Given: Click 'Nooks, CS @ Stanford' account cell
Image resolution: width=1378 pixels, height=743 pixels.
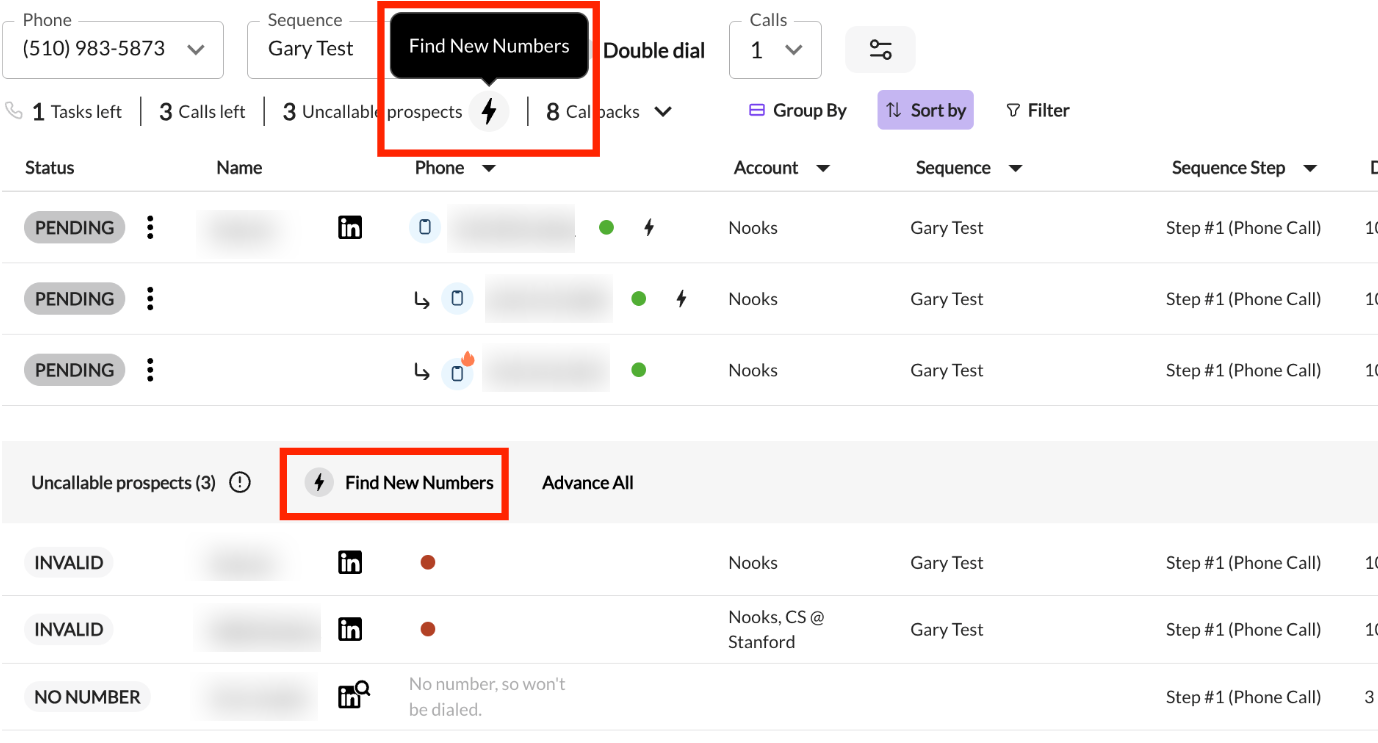Looking at the screenshot, I should [776, 629].
